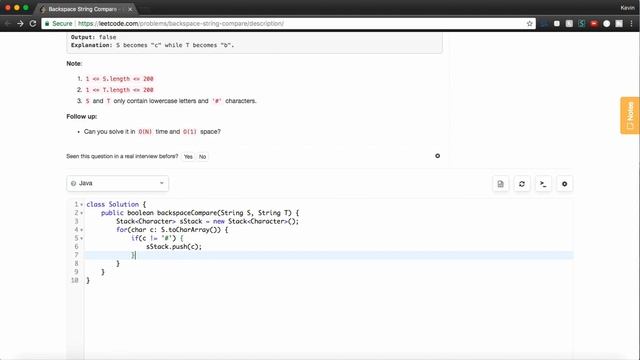Click the round white extension icon
This screenshot has width=640, height=360.
pyautogui.click(x=607, y=24)
